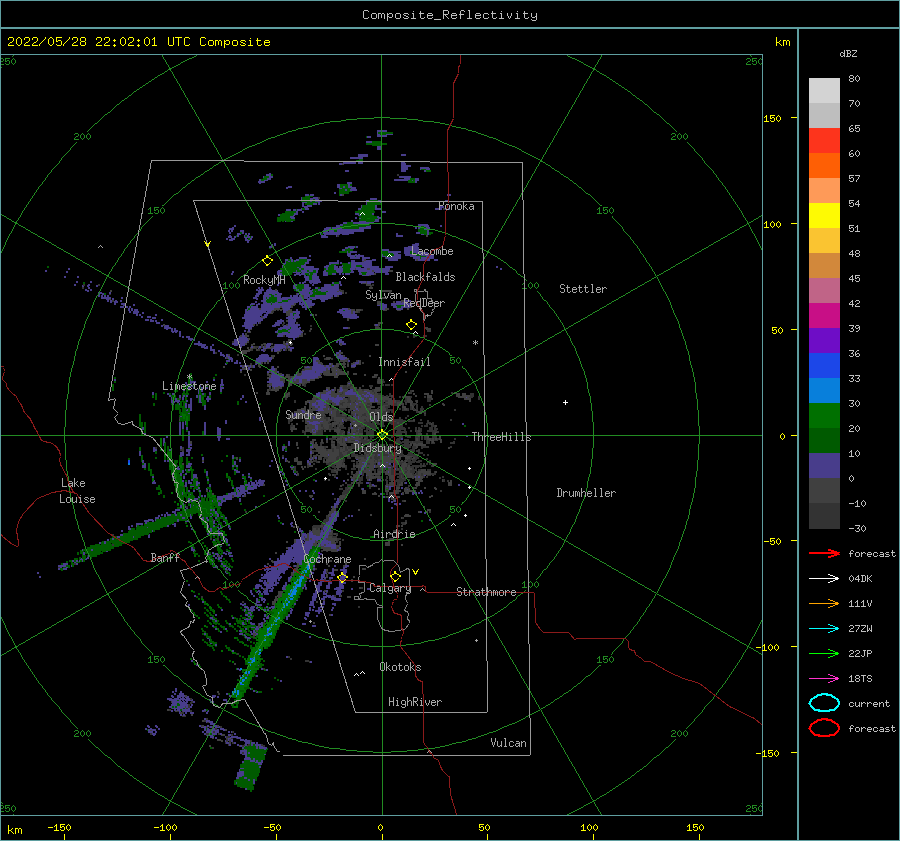Click the dBZ legend heading
This screenshot has height=841, width=900.
[x=848, y=53]
